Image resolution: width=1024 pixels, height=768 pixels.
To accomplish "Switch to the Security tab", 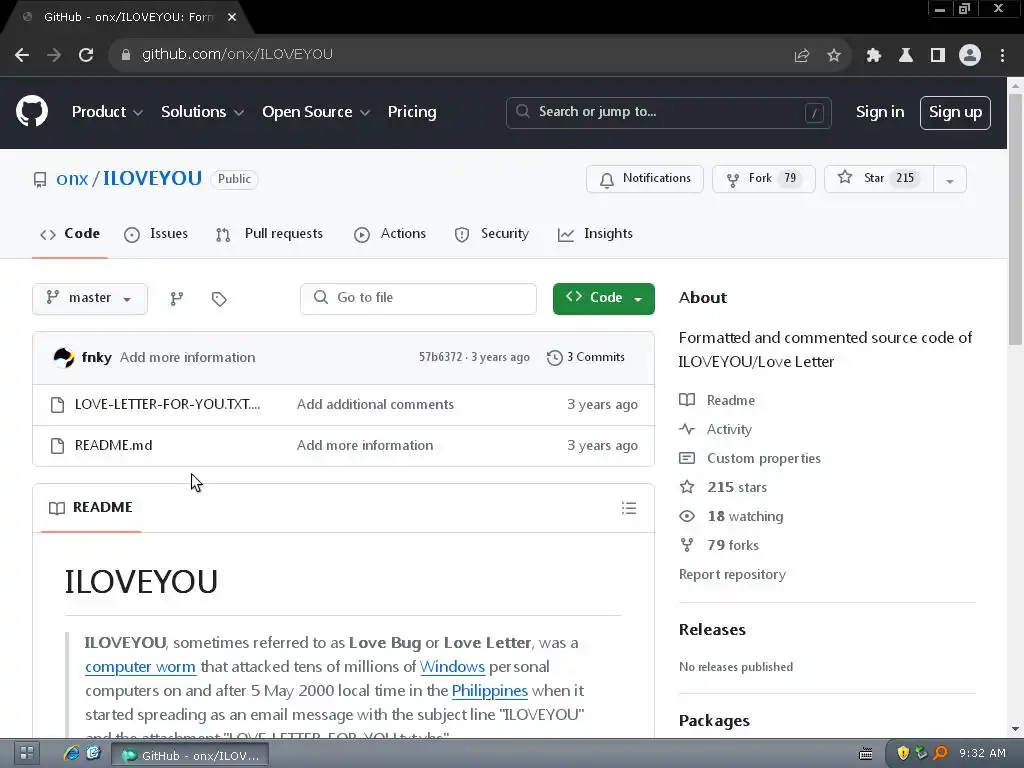I will [492, 234].
